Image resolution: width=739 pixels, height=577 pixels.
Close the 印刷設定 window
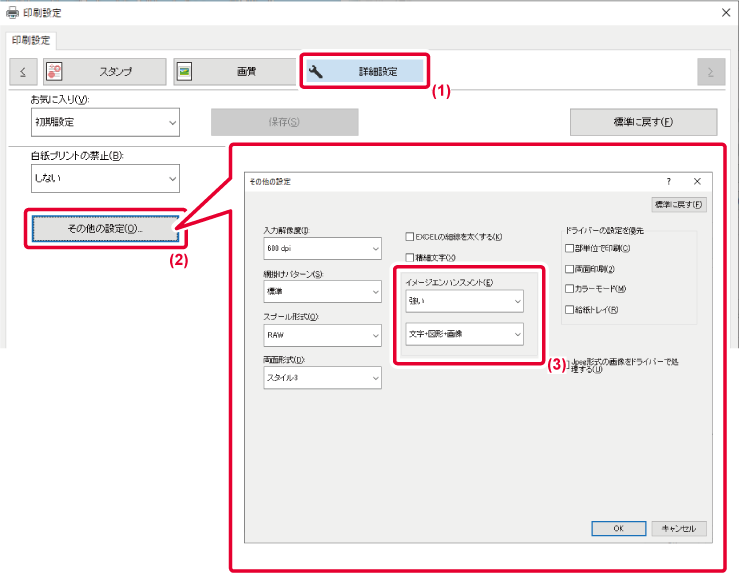click(726, 13)
